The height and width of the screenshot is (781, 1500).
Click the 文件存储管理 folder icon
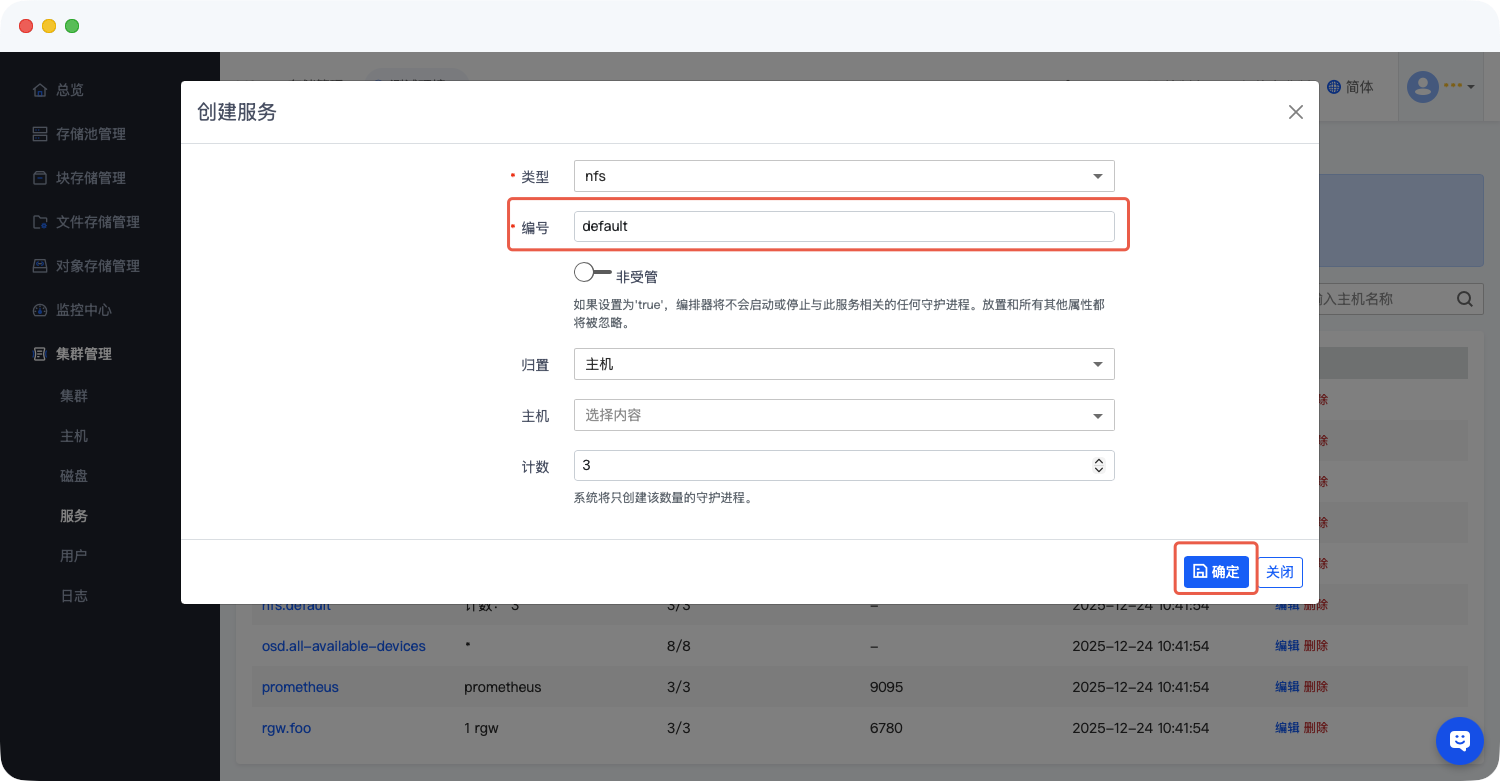(40, 222)
